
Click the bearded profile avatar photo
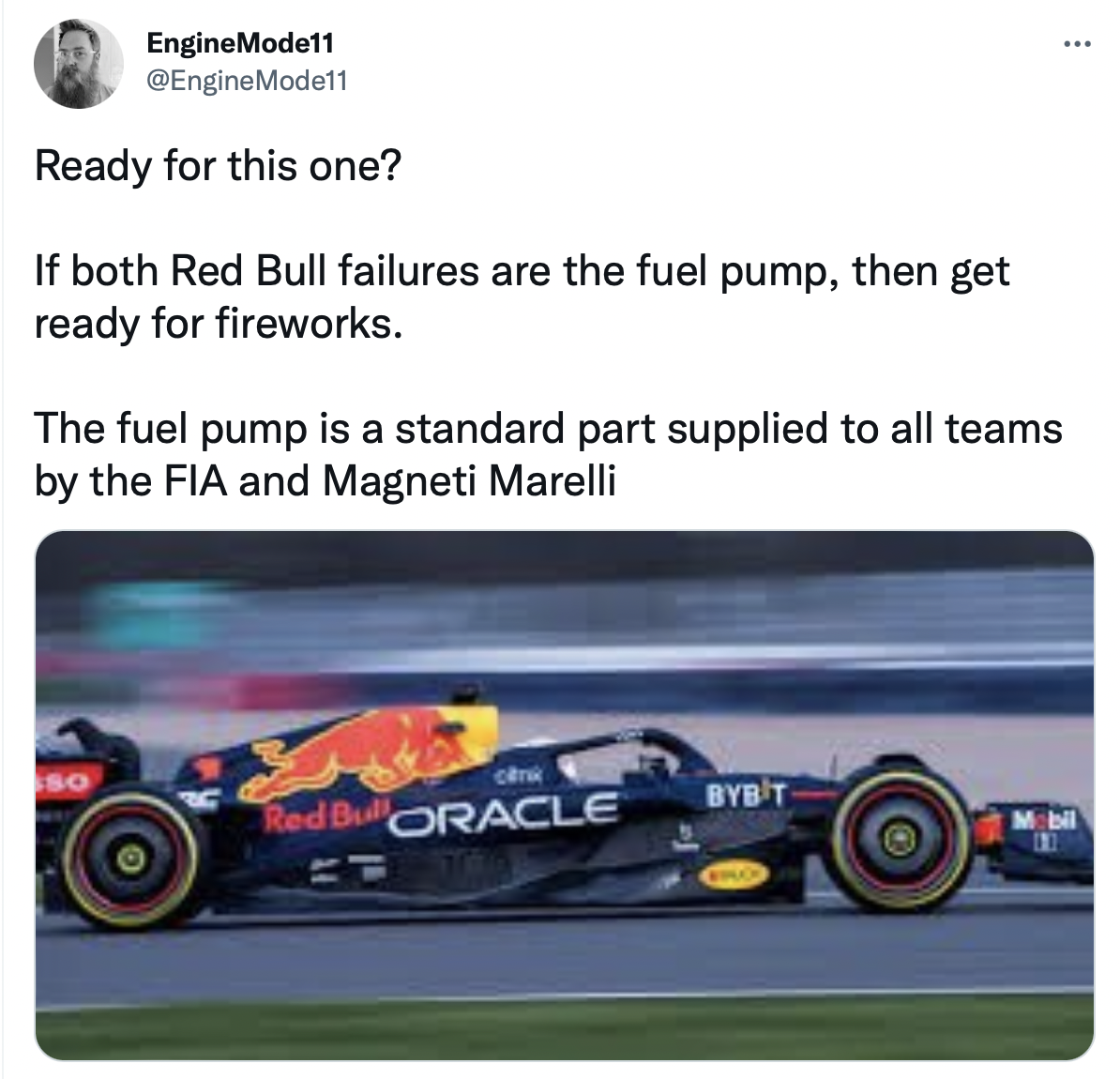coord(79,63)
